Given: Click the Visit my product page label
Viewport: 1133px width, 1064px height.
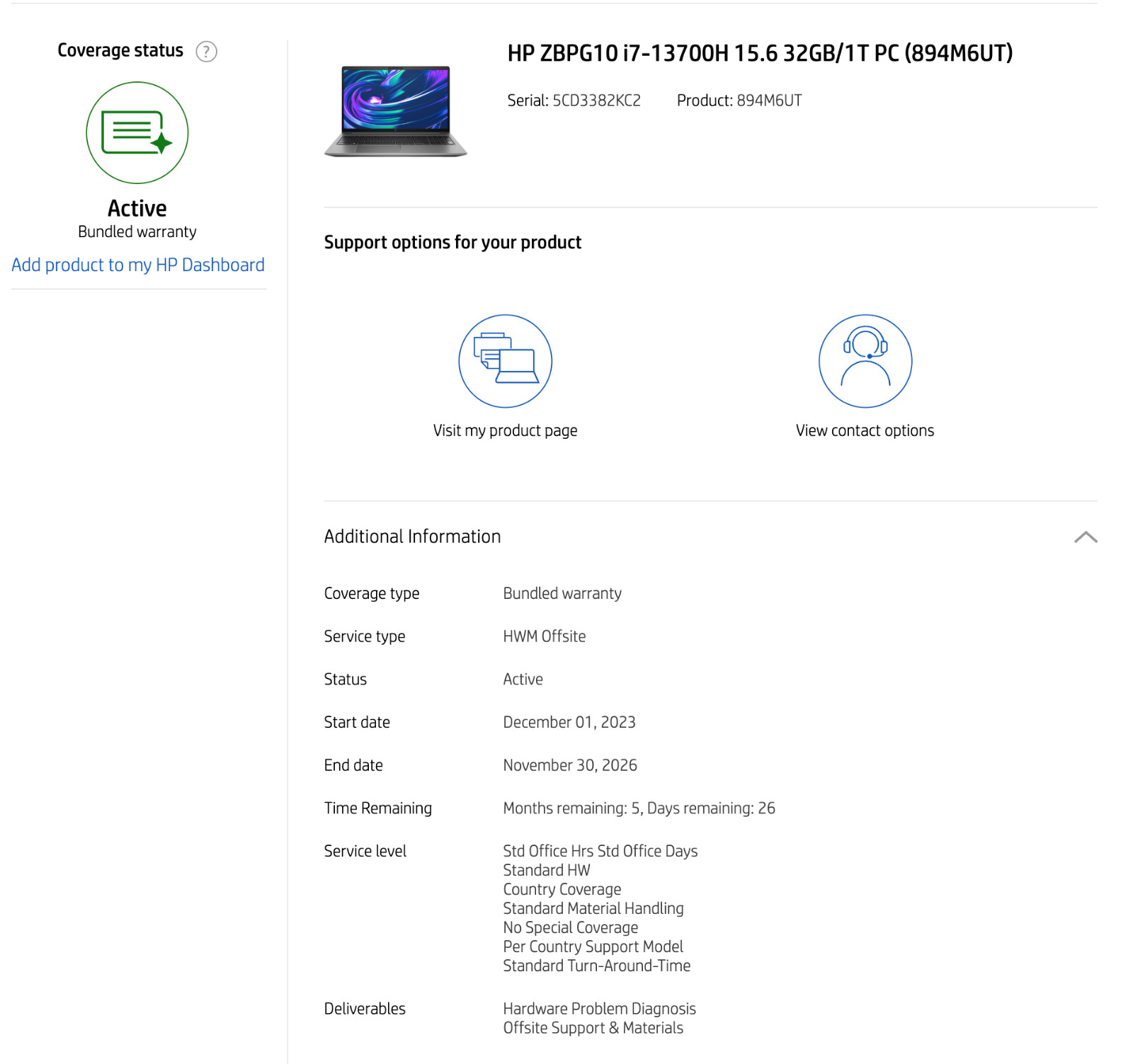Looking at the screenshot, I should (505, 430).
